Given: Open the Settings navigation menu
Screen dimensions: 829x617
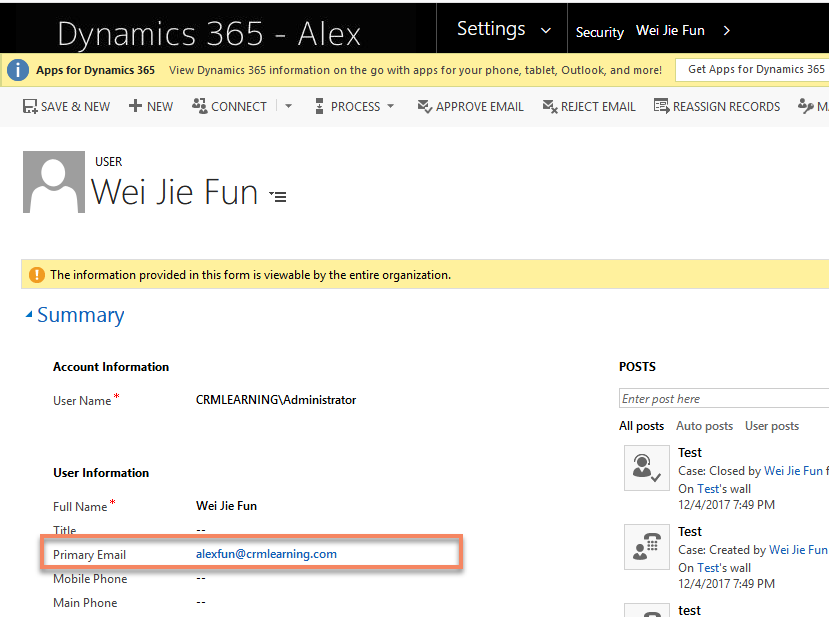Looking at the screenshot, I should [x=491, y=29].
